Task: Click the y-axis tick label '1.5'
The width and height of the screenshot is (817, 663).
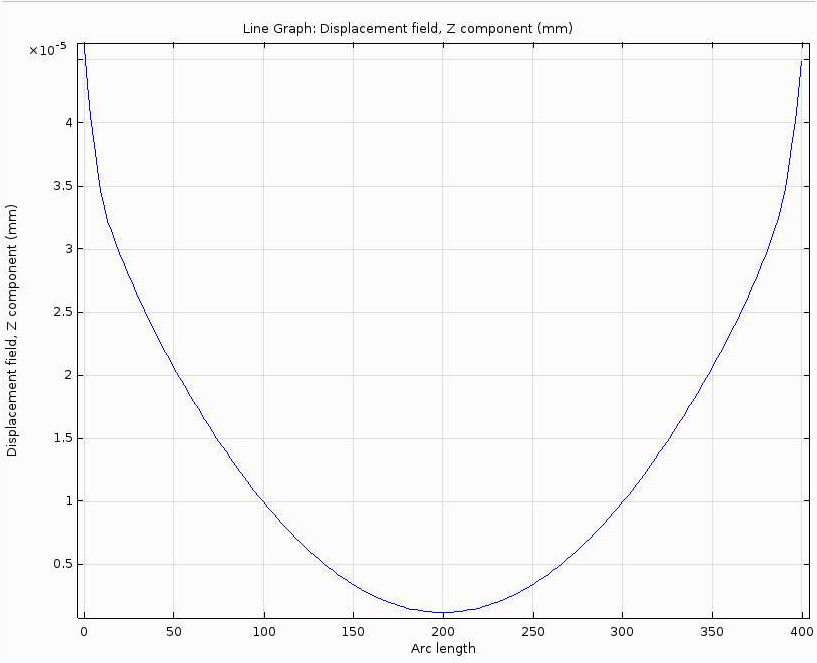Action: tap(62, 438)
